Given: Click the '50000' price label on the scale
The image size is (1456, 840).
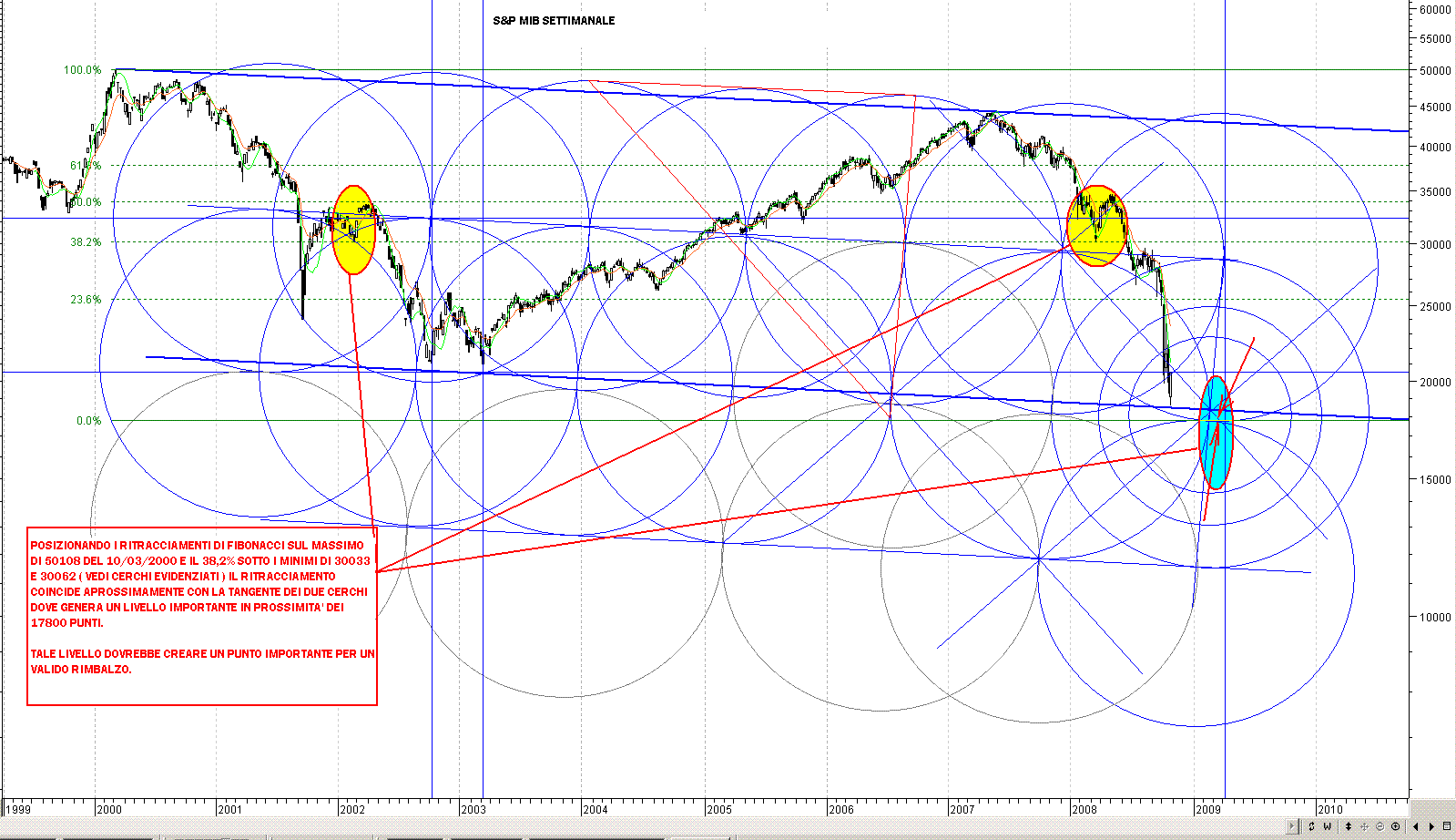Looking at the screenshot, I should pos(1435,71).
